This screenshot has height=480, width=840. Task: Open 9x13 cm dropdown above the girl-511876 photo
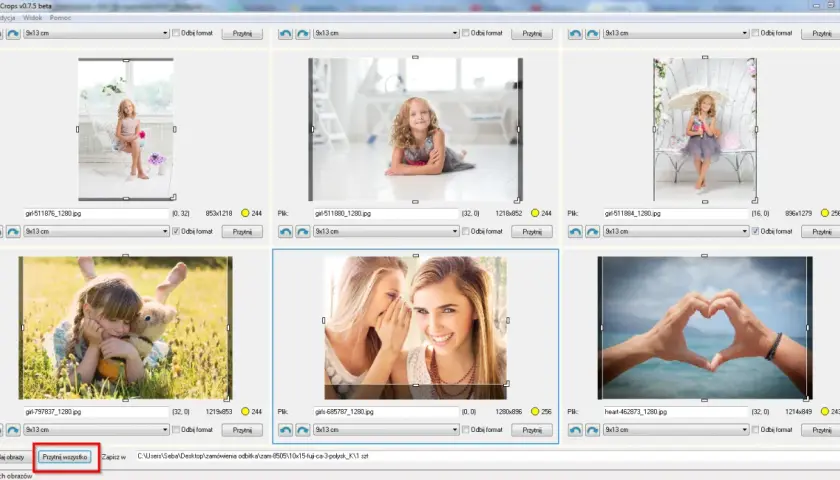(96, 33)
